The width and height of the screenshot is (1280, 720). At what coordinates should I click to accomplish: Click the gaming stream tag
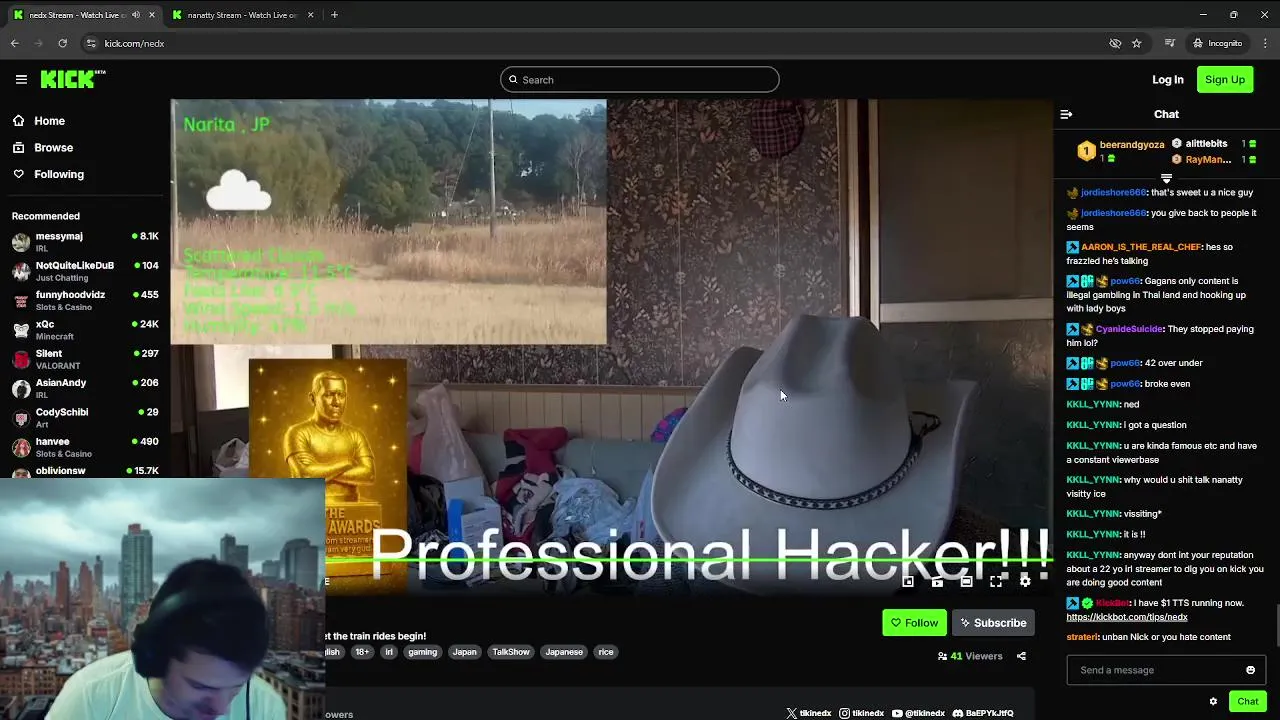[x=422, y=652]
